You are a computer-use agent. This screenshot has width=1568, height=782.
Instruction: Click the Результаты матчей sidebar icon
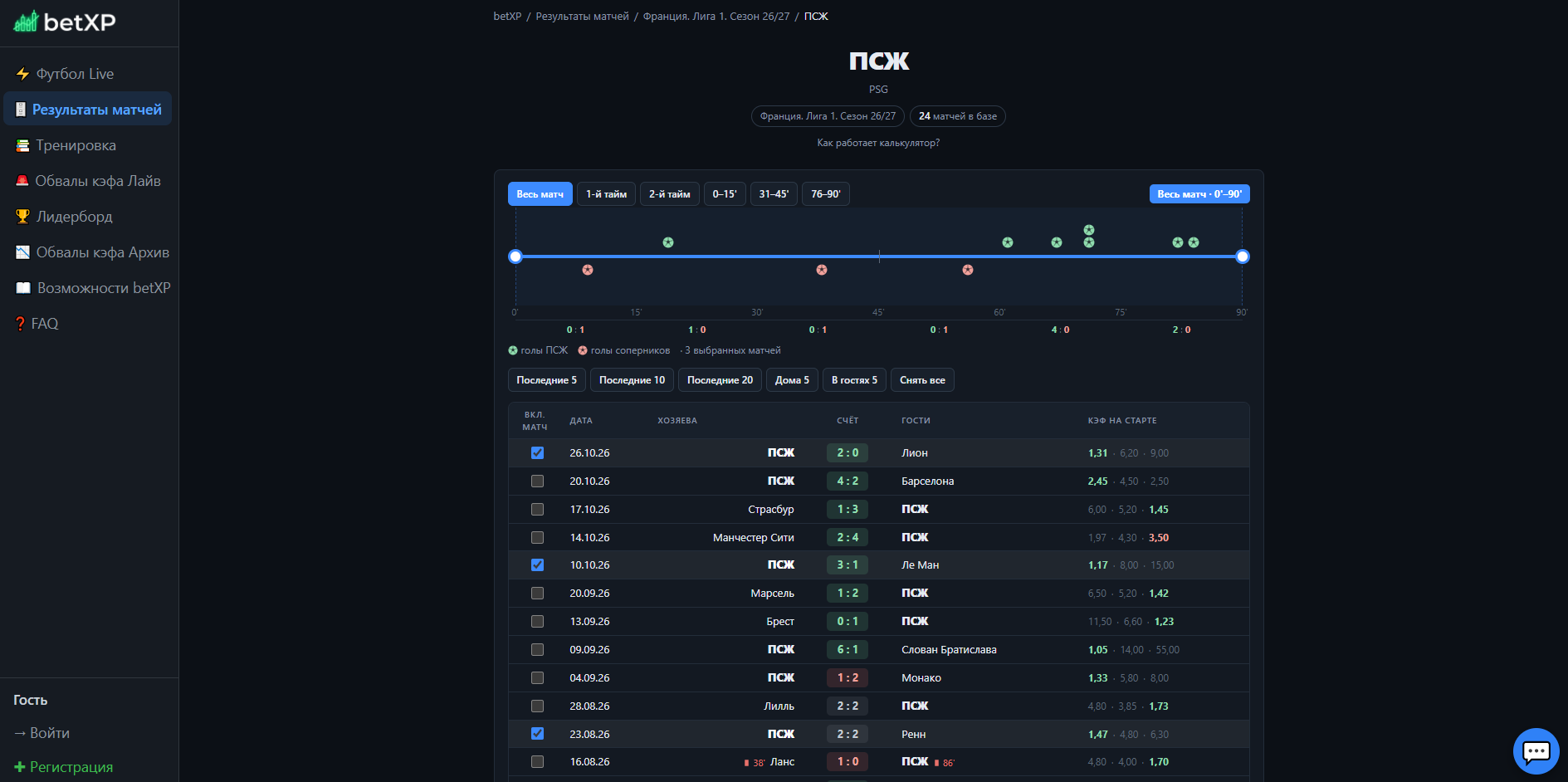(x=21, y=110)
